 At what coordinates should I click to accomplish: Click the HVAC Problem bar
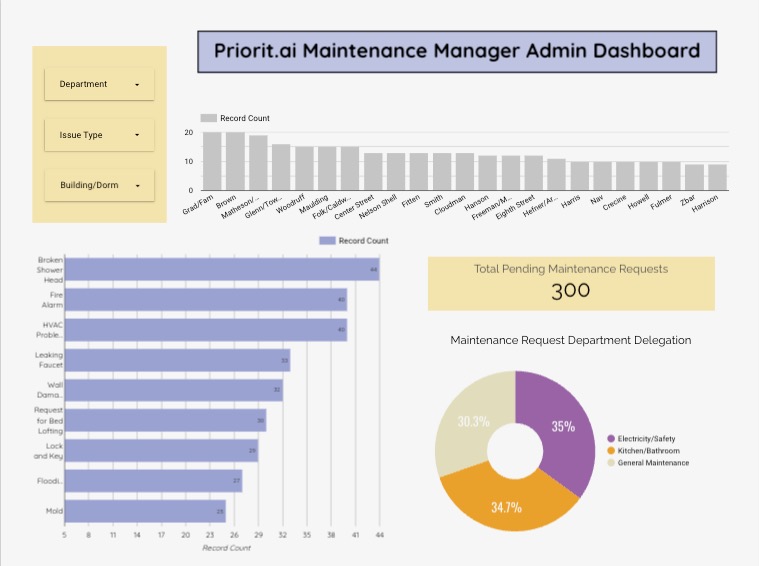[206, 330]
